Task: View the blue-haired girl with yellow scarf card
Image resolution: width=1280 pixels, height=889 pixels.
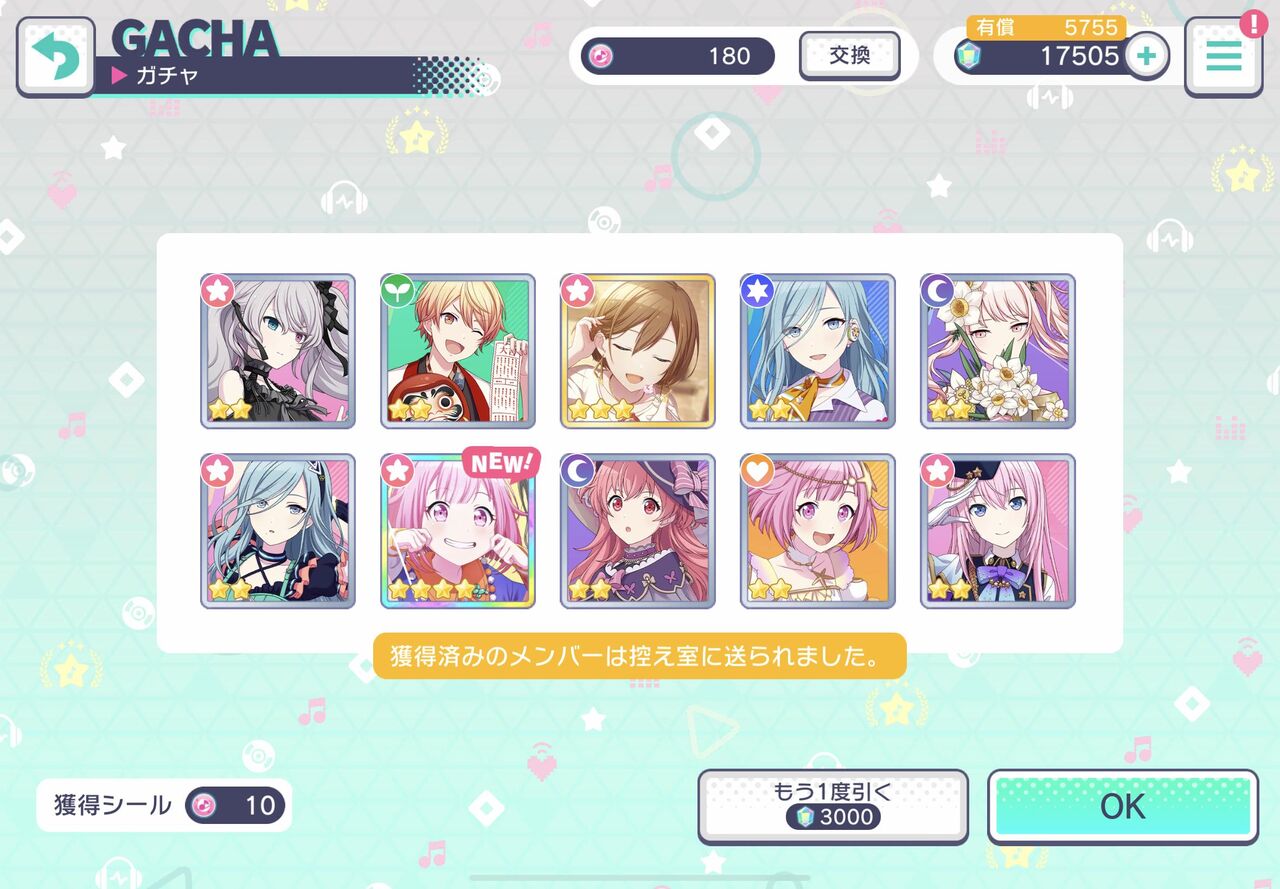Action: coord(818,351)
